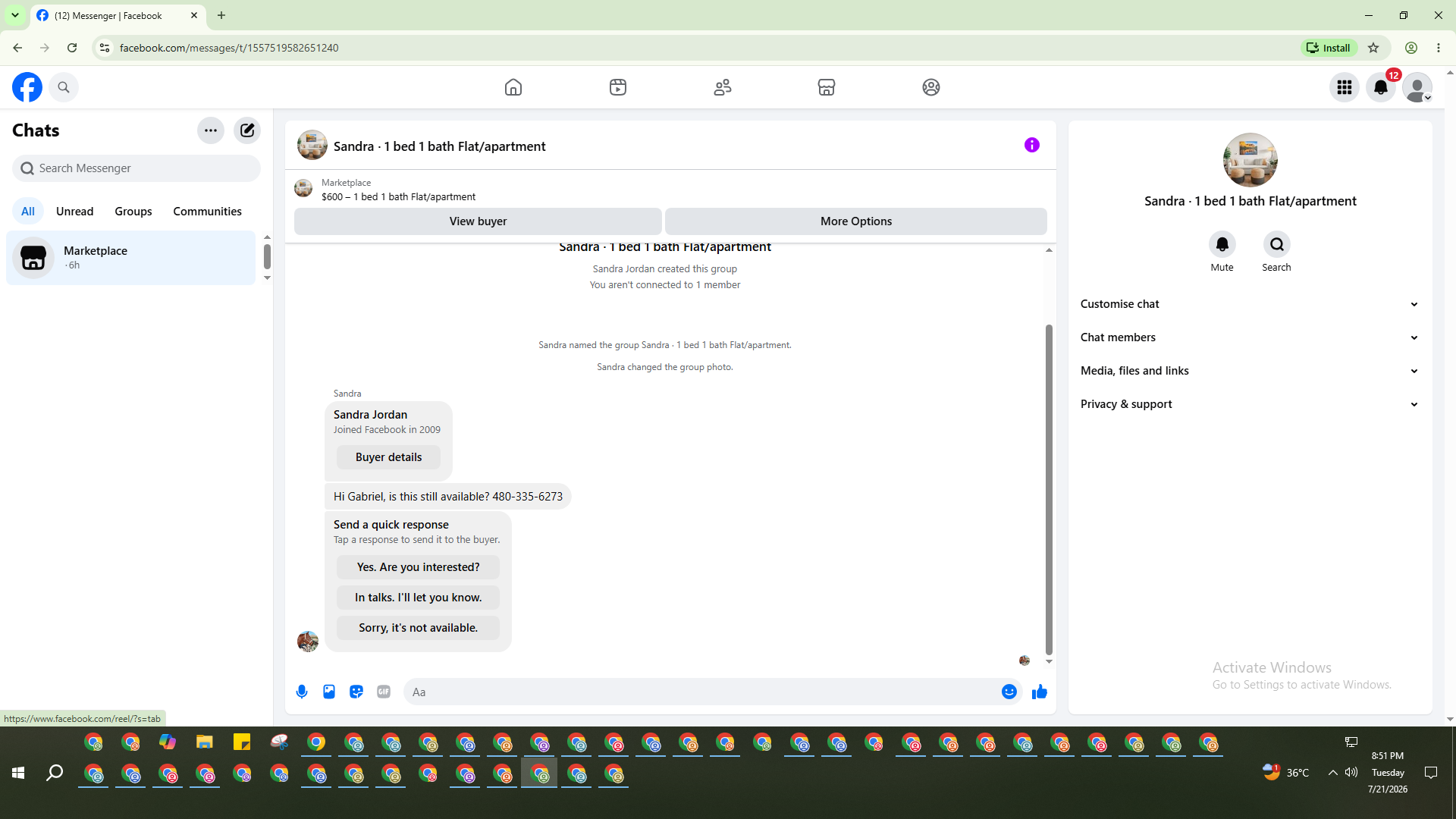Open the Marketplace chat in the list

click(x=131, y=258)
